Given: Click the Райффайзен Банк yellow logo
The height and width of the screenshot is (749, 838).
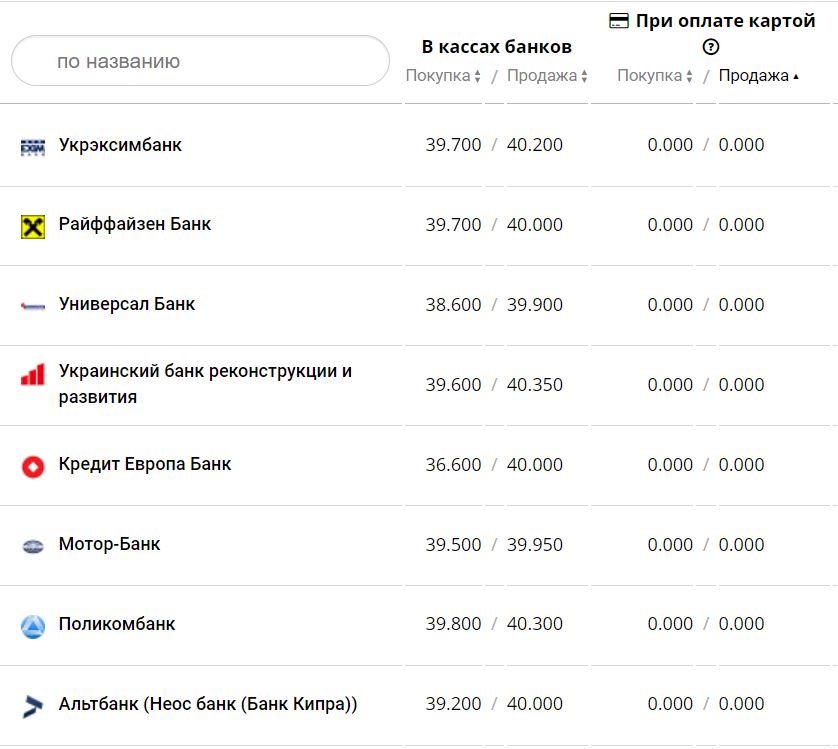Looking at the screenshot, I should (x=33, y=227).
